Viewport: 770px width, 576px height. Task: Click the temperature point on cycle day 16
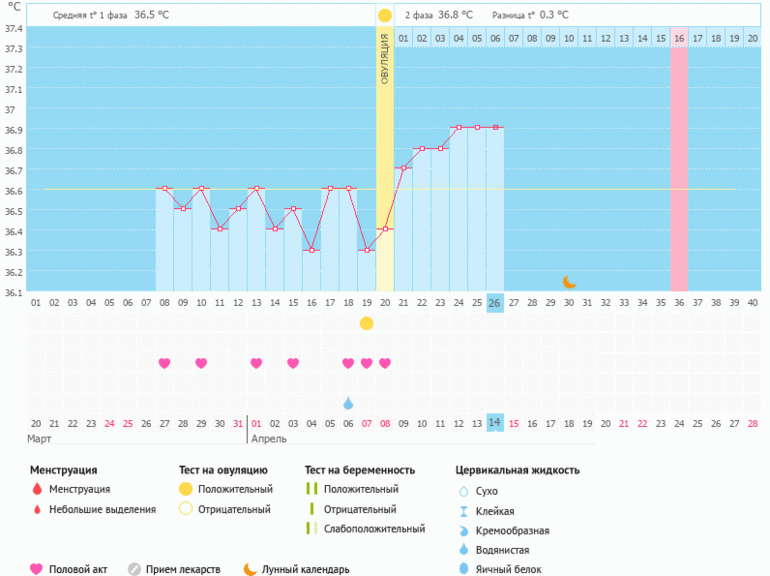coord(312,250)
